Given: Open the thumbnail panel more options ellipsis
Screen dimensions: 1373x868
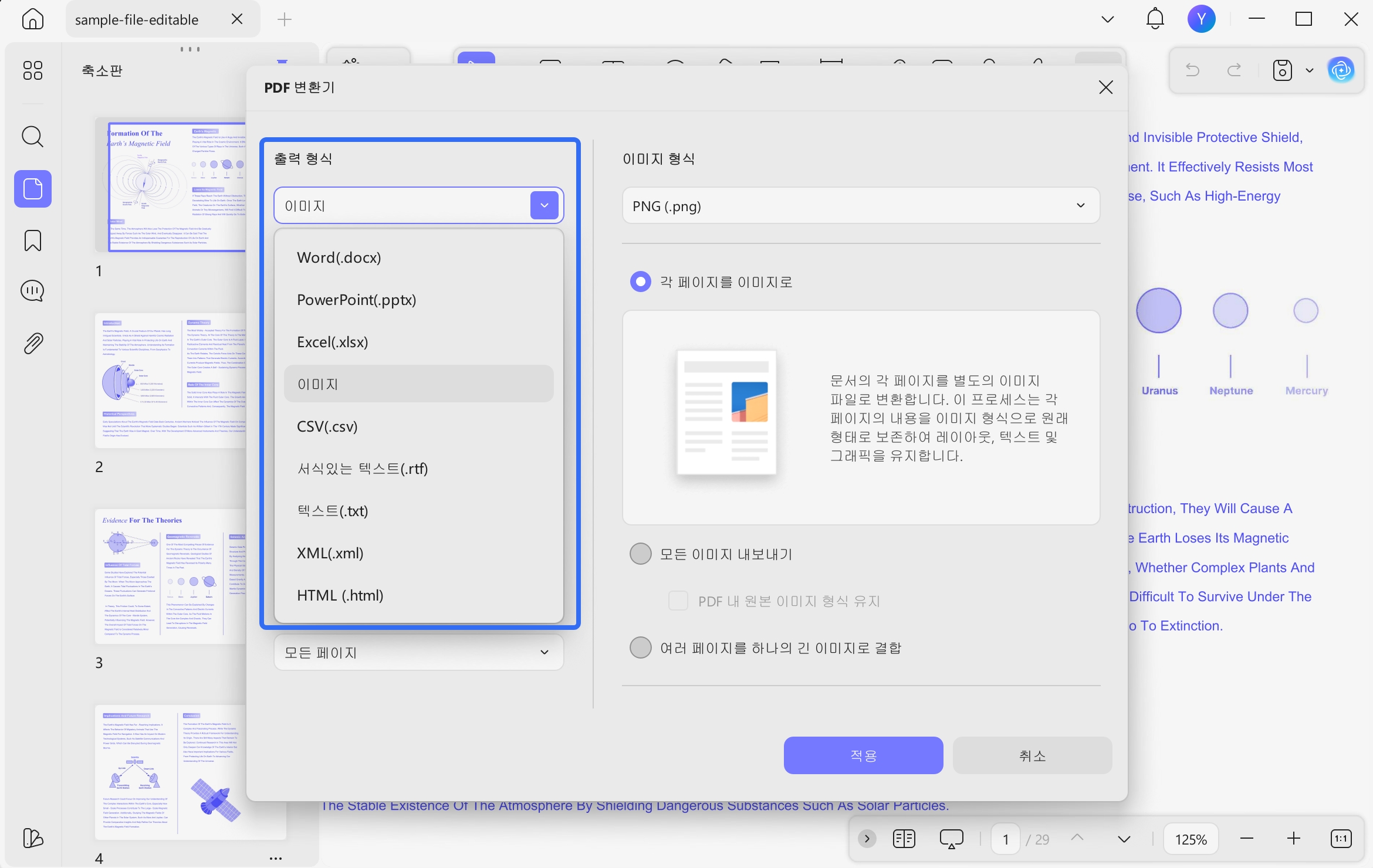Looking at the screenshot, I should point(276,858).
